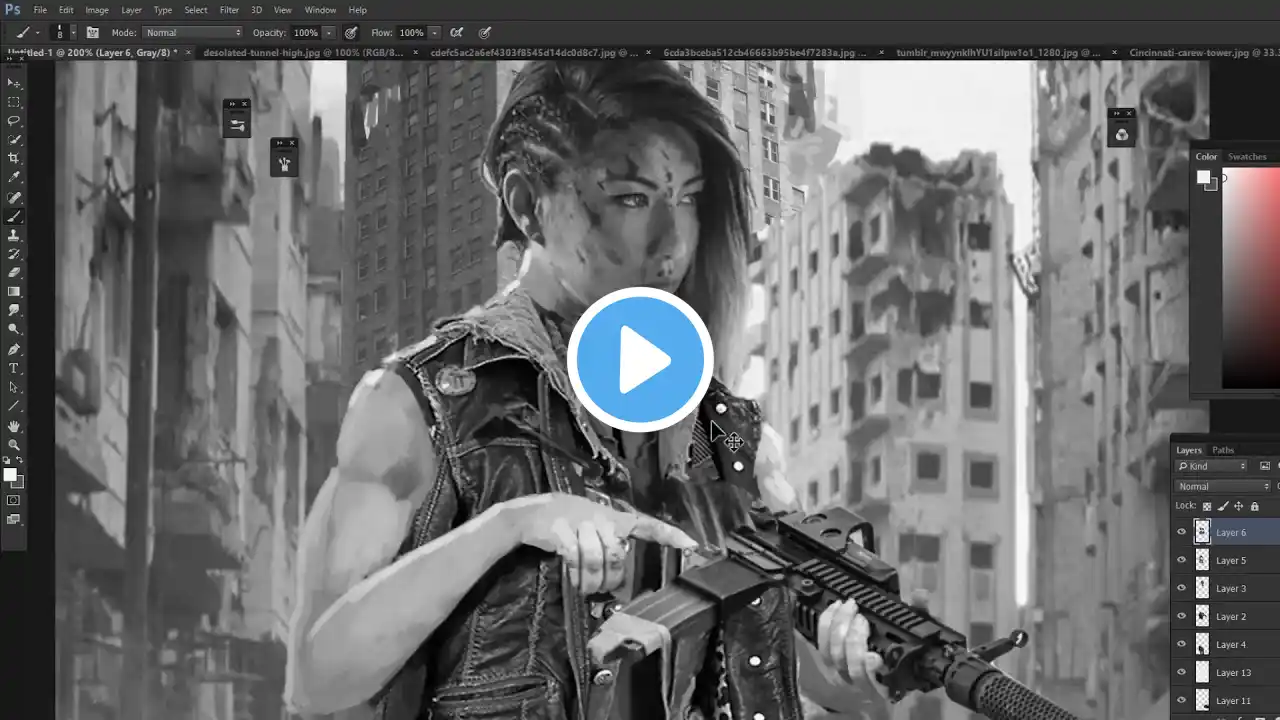Swap foreground and background colors
1280x720 pixels.
click(20, 461)
